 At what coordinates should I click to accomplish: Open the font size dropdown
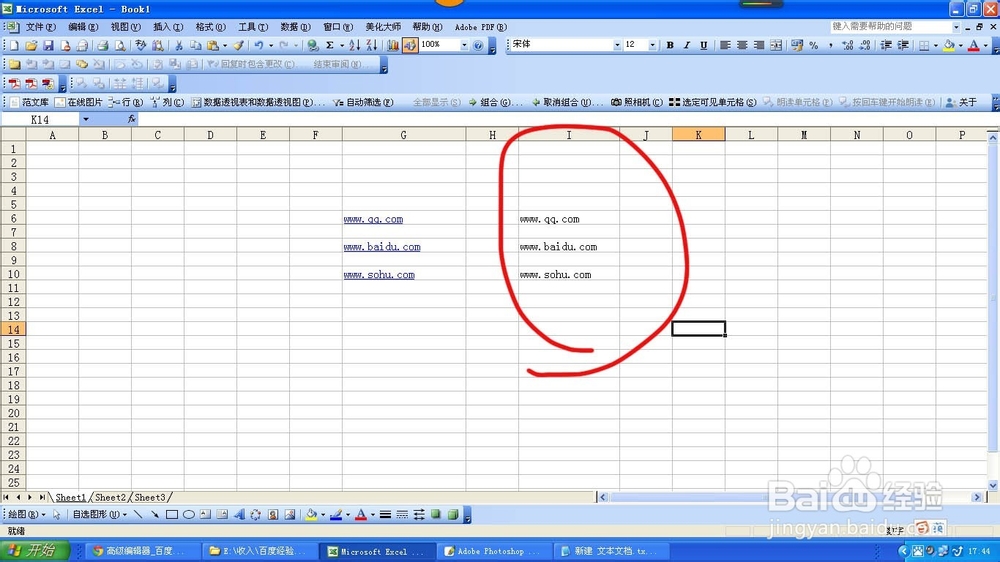(652, 45)
